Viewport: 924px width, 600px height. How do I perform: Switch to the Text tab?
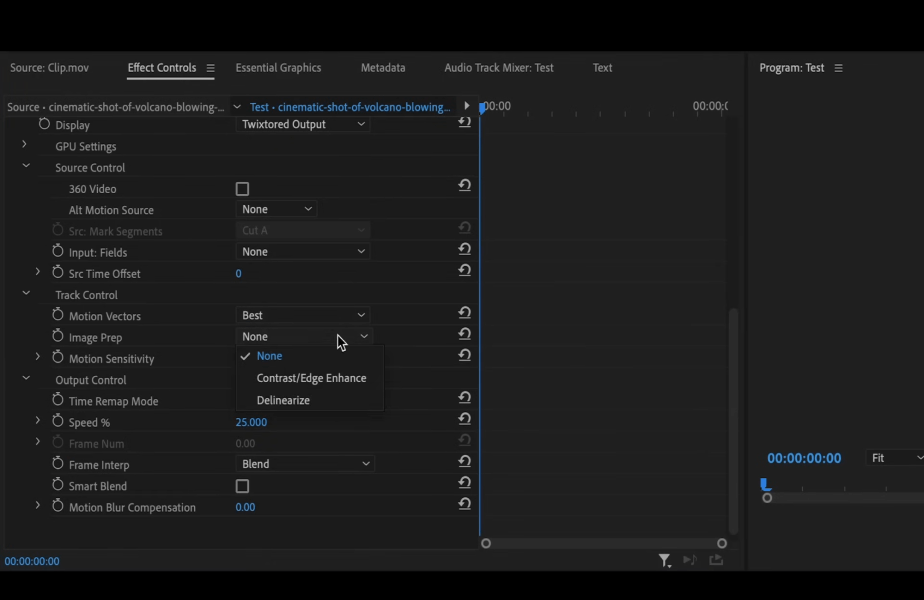point(602,68)
